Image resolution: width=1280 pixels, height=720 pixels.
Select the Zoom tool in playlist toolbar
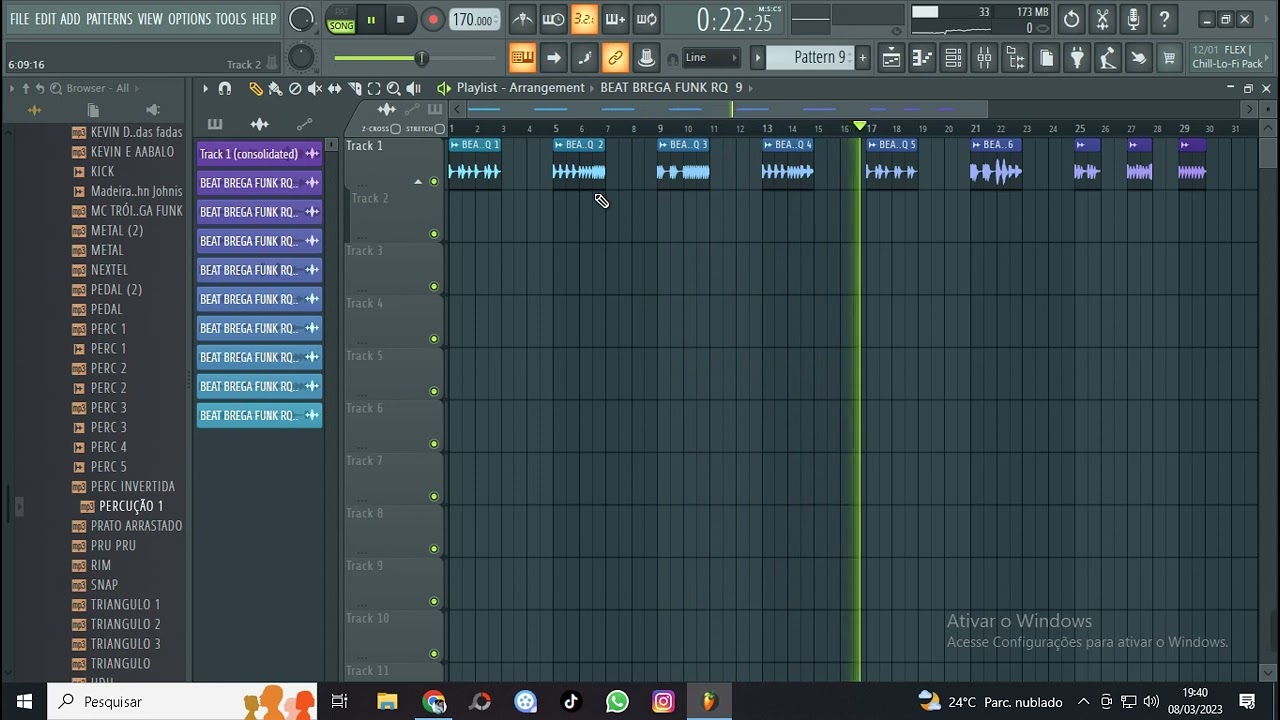(394, 88)
